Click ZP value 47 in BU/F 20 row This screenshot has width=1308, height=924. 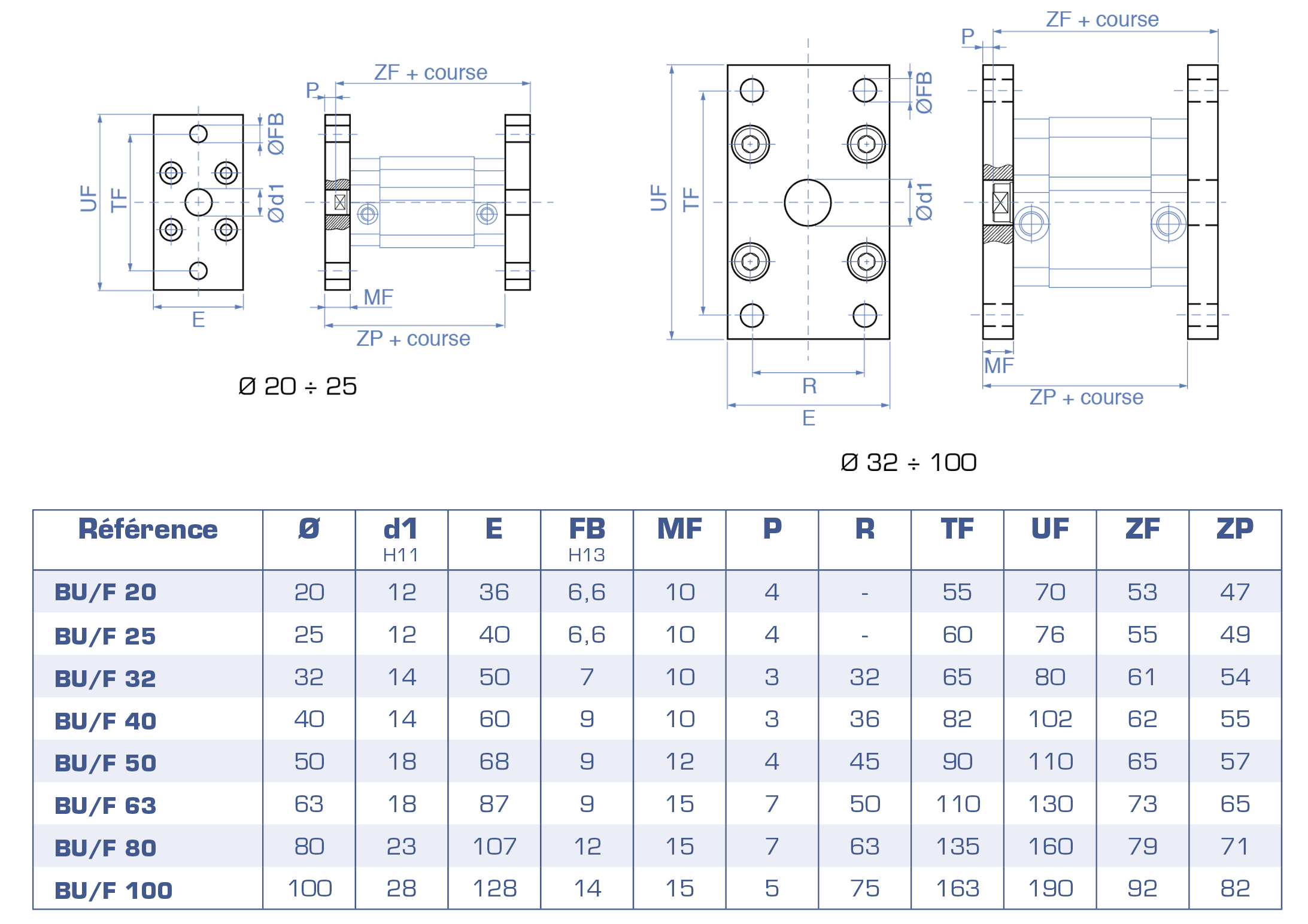[x=1235, y=592]
